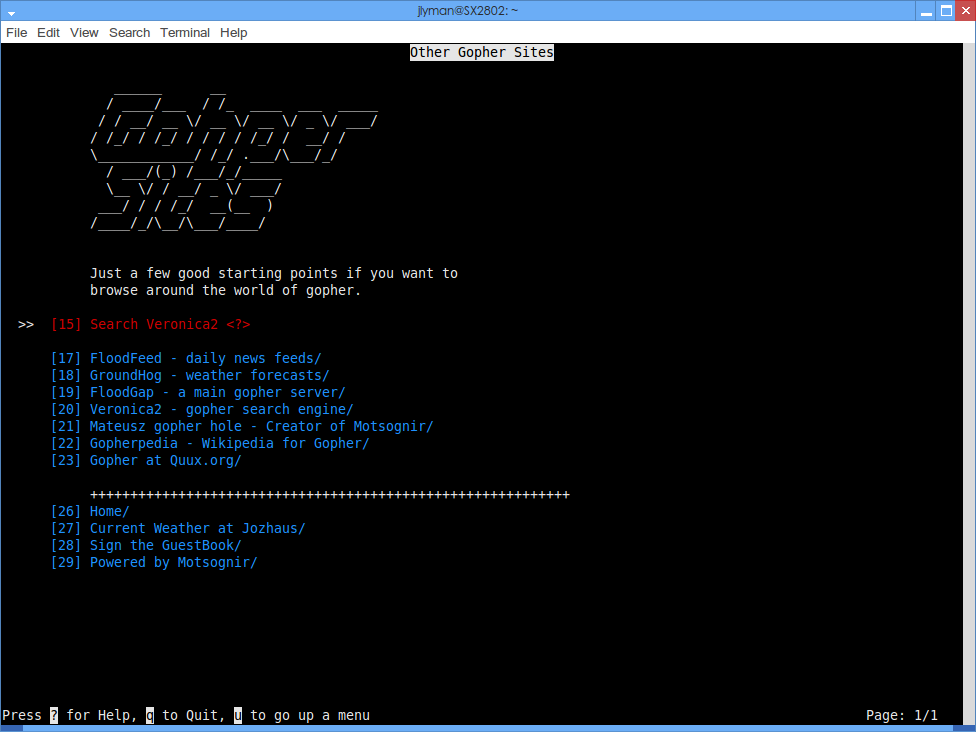Open Gopherpedia Wikipedia for Gopher link

tap(229, 443)
